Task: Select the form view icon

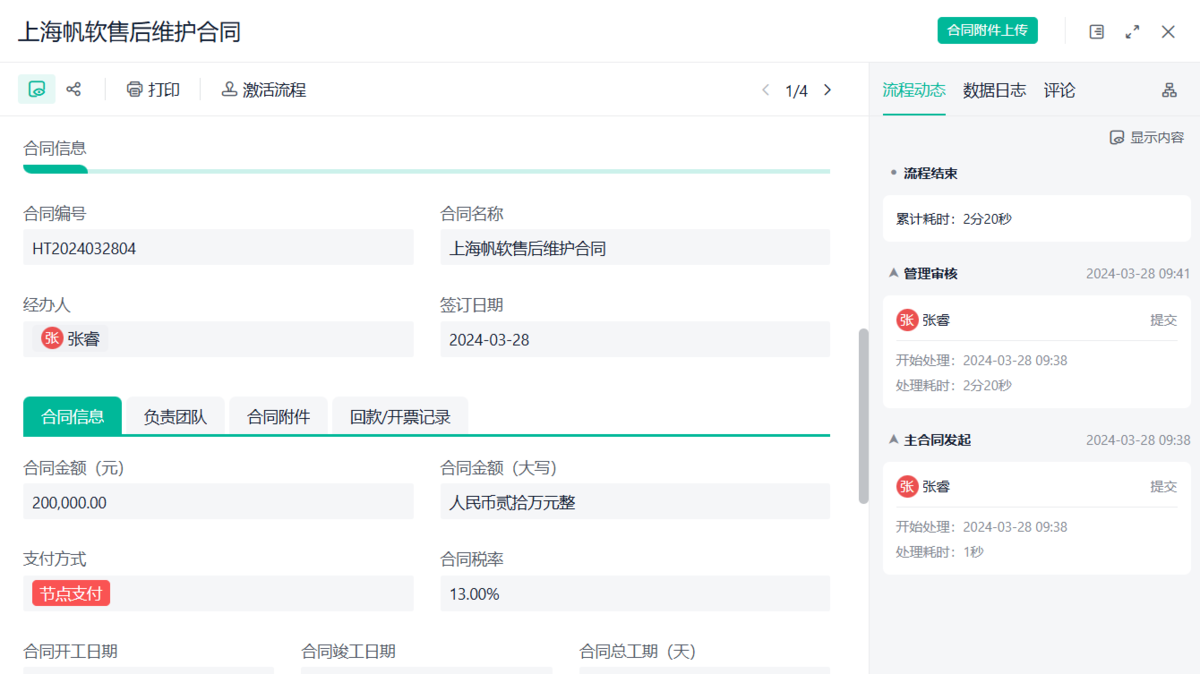Action: point(37,89)
